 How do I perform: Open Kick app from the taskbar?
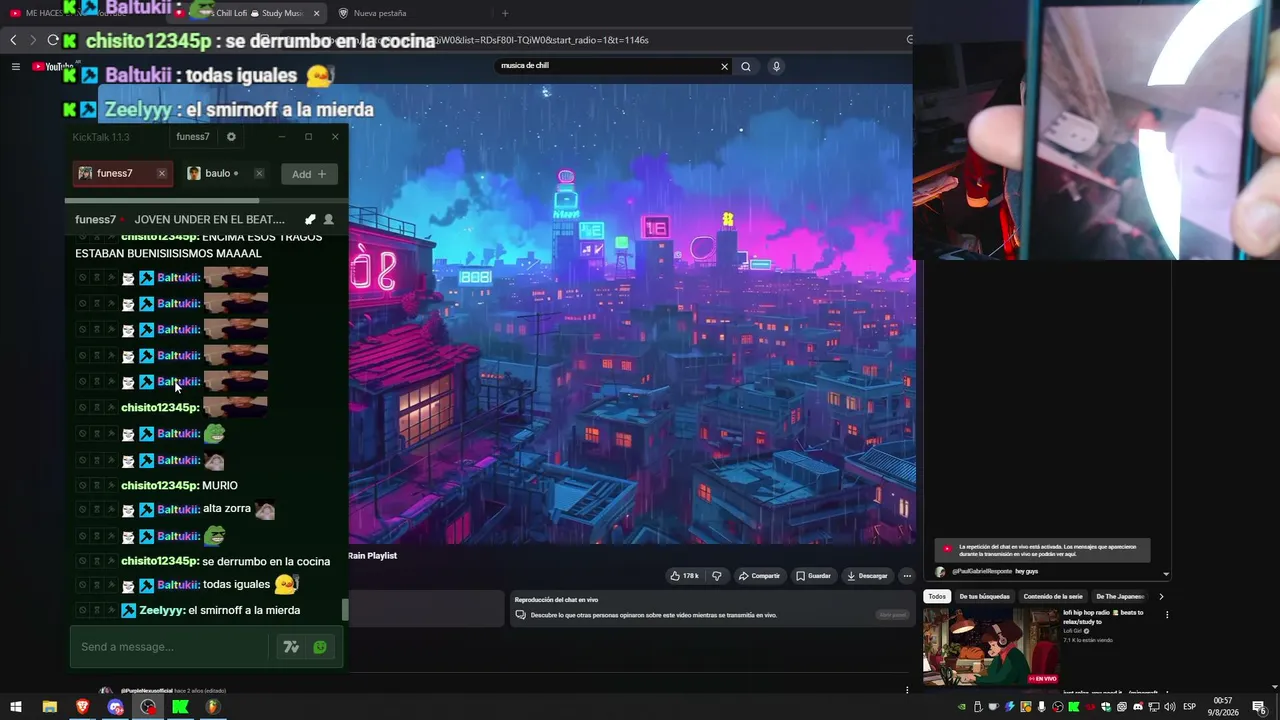click(x=180, y=707)
